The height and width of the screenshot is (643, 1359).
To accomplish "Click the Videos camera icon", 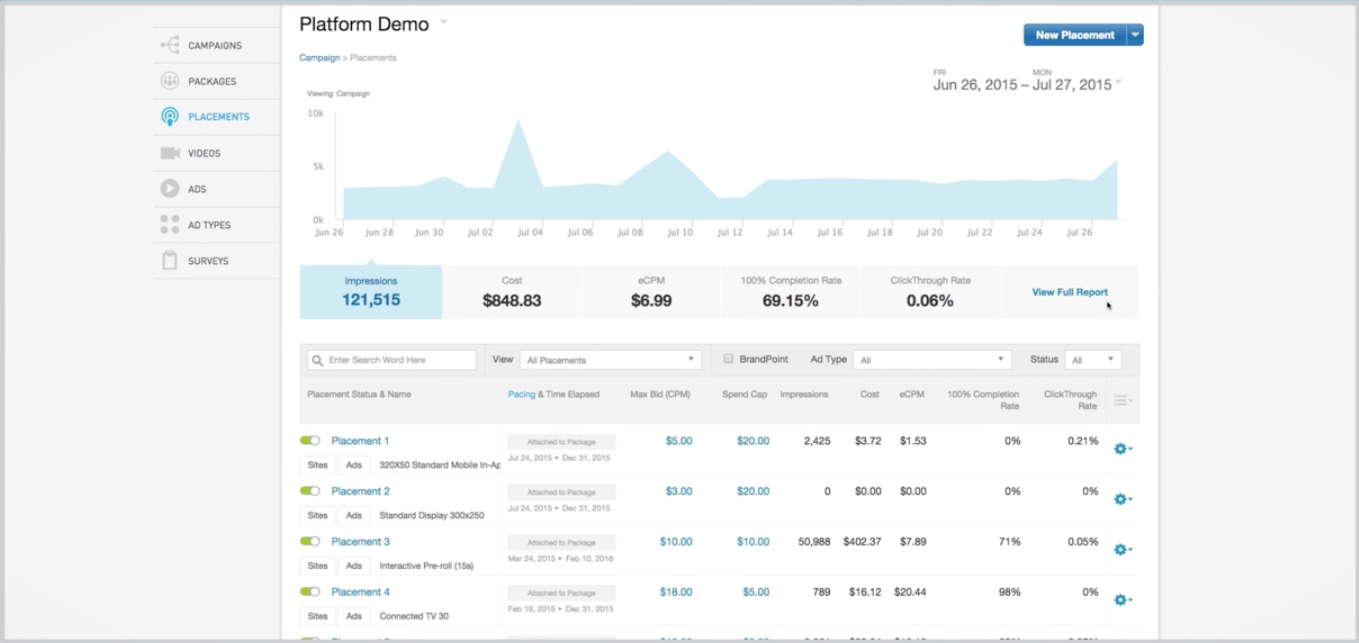I will pyautogui.click(x=170, y=153).
